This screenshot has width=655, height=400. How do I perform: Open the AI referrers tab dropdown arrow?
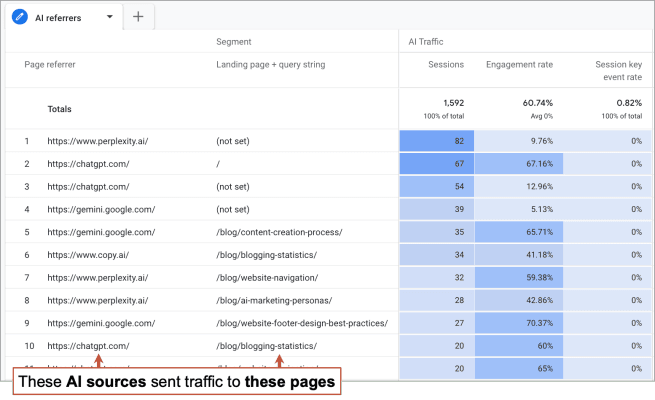click(109, 16)
